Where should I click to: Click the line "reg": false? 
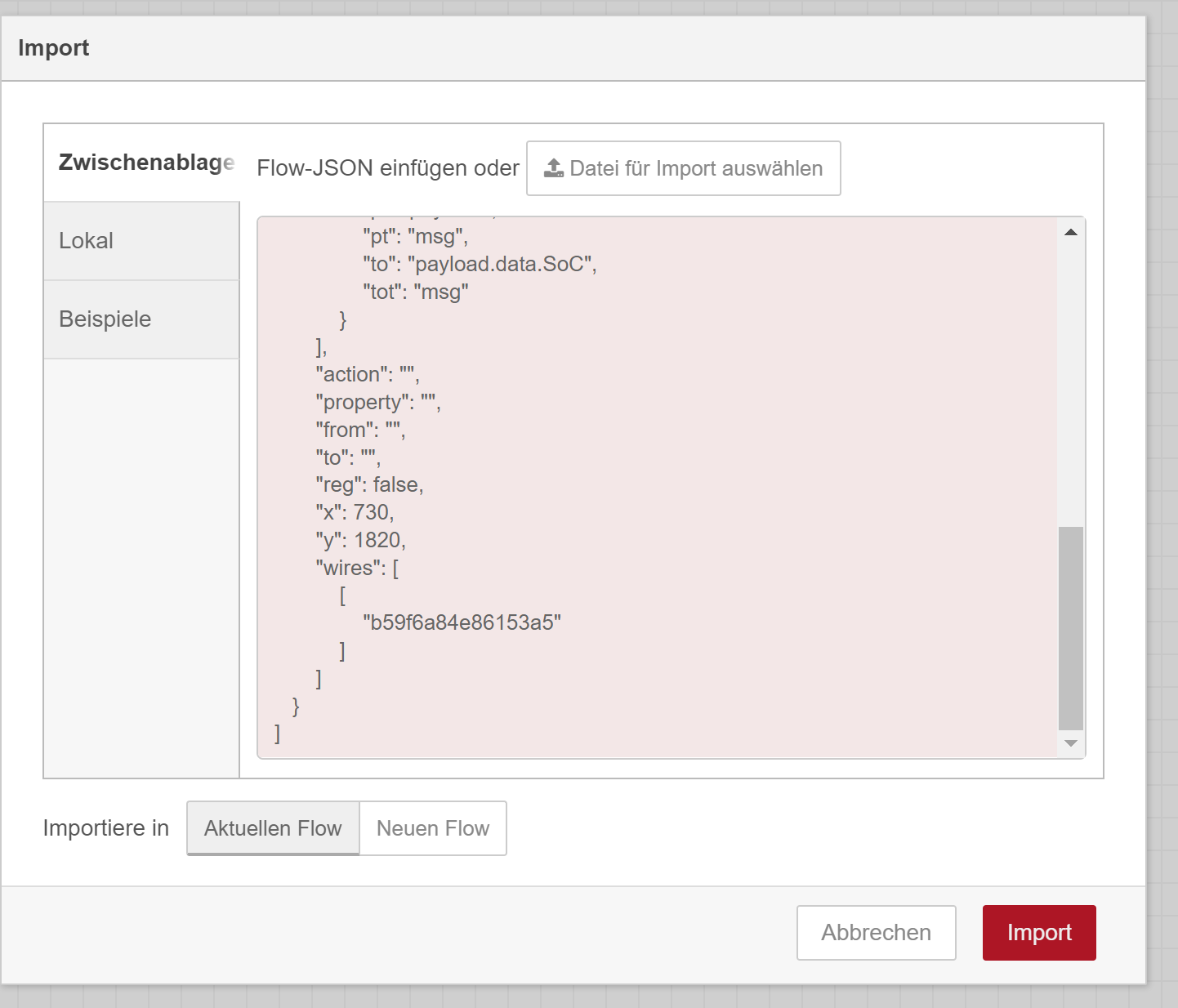(x=370, y=485)
